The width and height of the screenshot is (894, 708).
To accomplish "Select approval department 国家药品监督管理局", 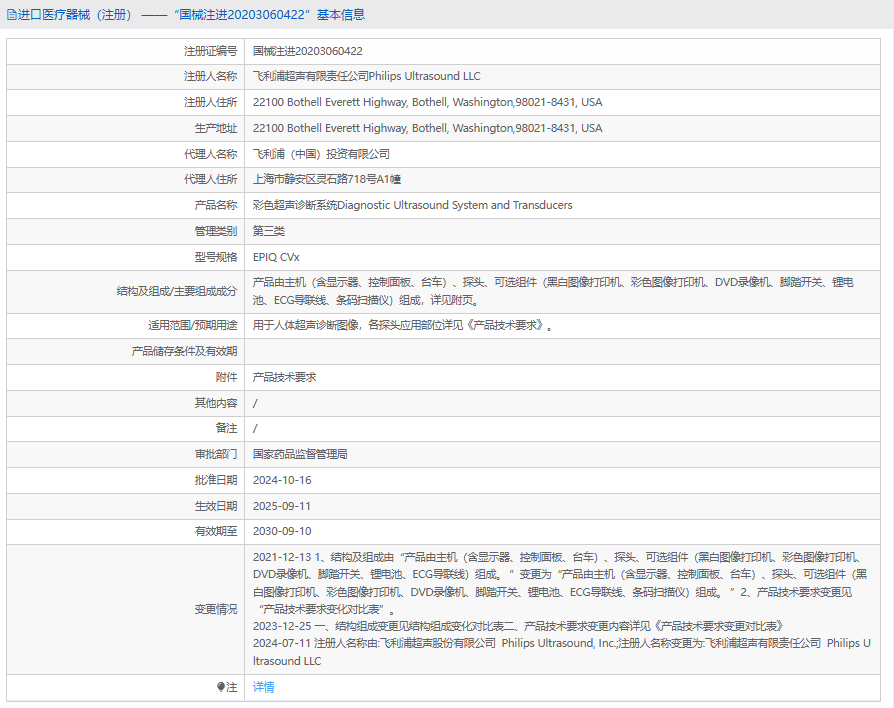I will tap(300, 454).
